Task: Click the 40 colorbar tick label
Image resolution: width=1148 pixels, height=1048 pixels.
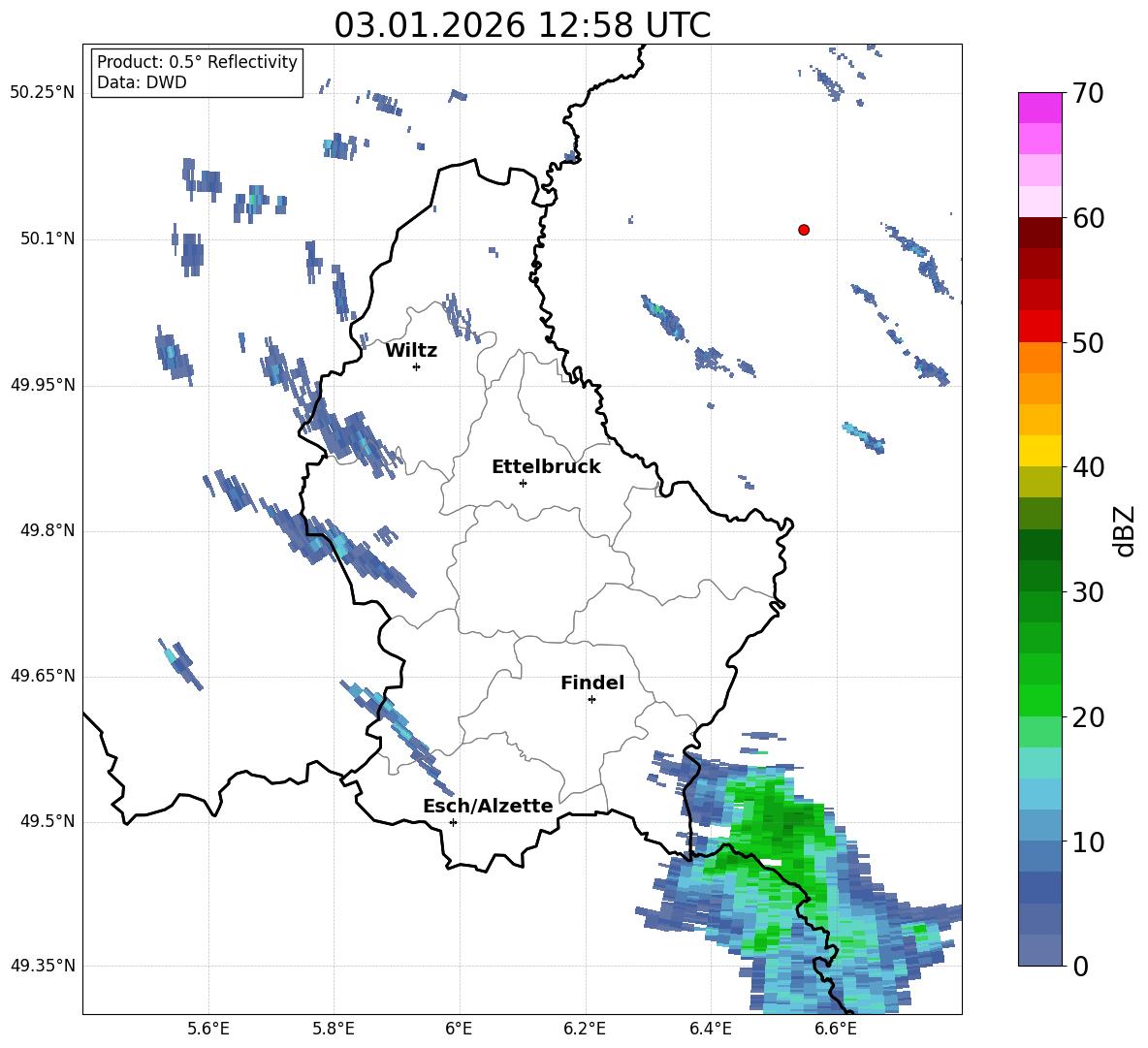Action: pos(1088,467)
